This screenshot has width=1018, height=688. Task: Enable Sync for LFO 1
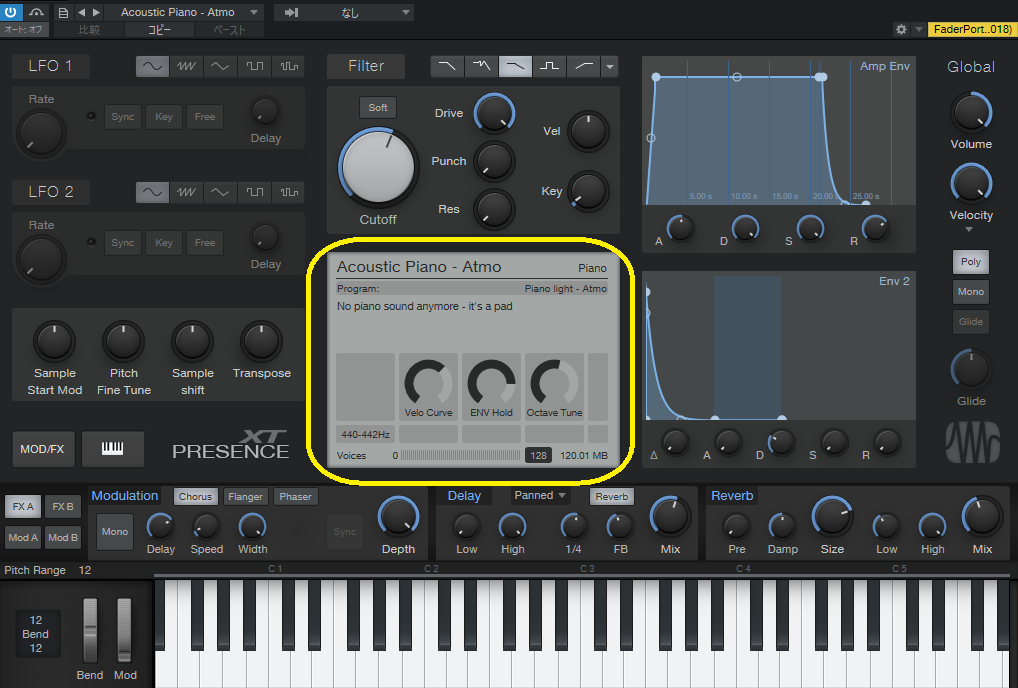click(x=123, y=117)
